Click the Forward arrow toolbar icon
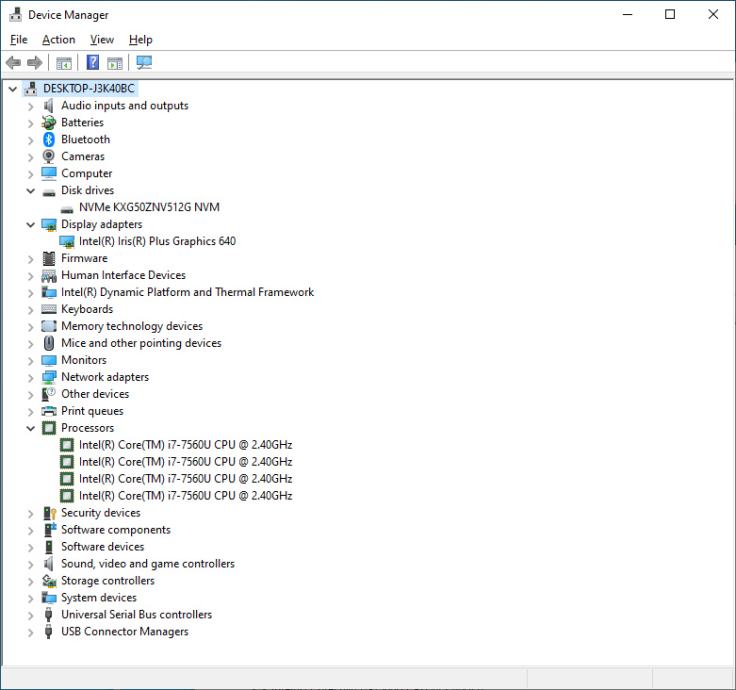The height and width of the screenshot is (690, 736). click(35, 62)
